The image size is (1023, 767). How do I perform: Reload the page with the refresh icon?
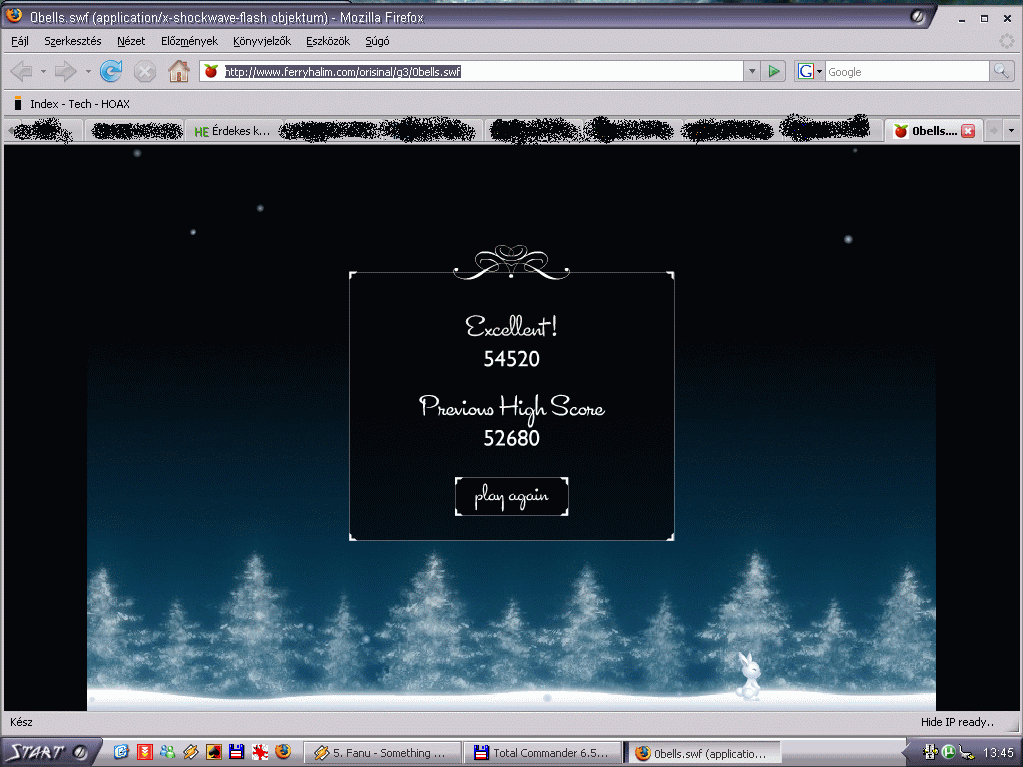[111, 71]
